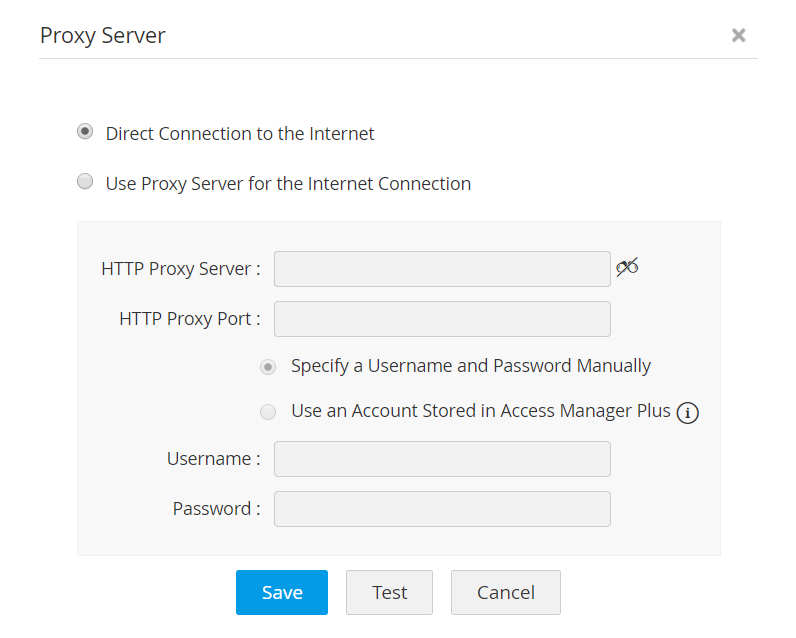Click the crossed-out binoculars icon beside HTTP Proxy Server

tap(627, 267)
